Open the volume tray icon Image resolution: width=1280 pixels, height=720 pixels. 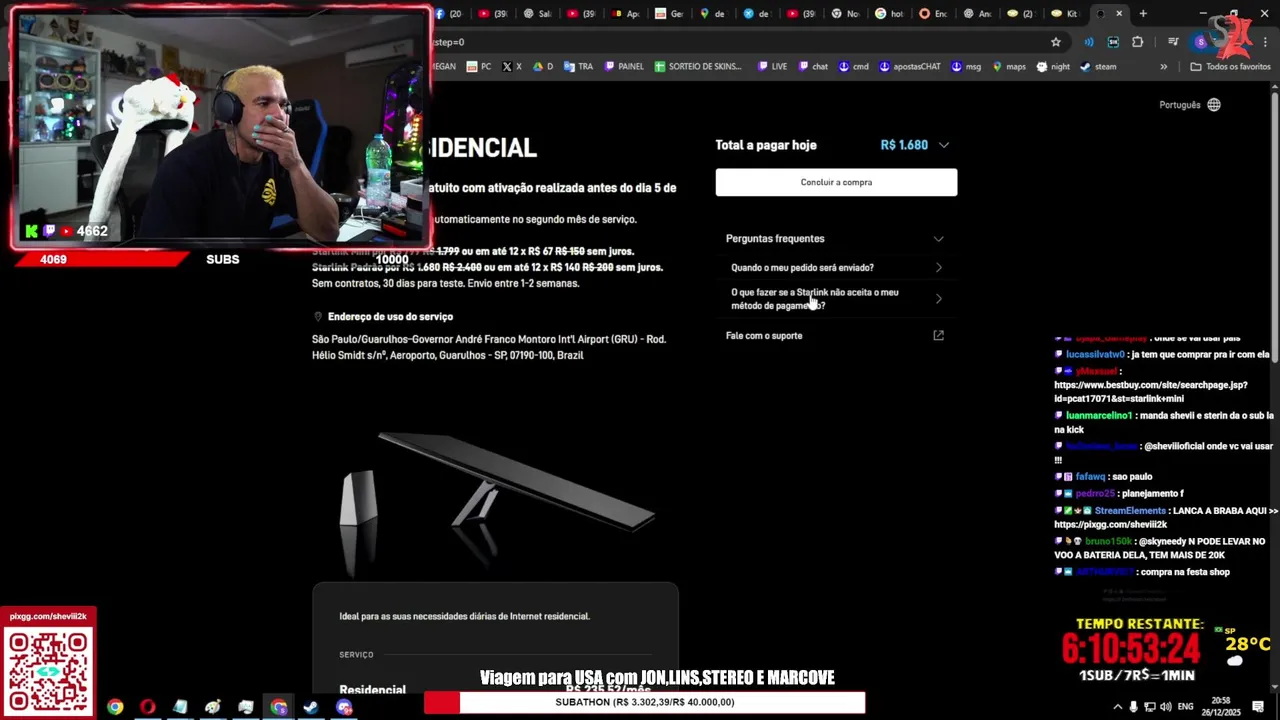[1165, 707]
